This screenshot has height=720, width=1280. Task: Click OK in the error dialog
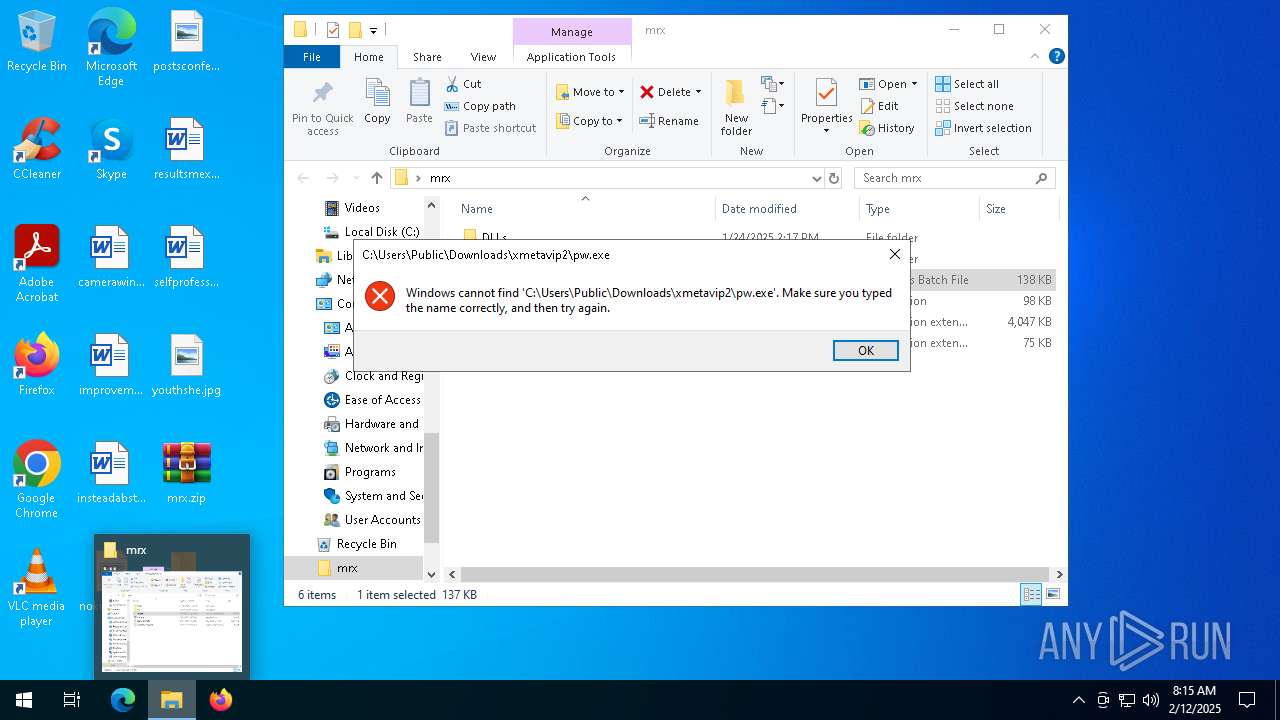[865, 350]
